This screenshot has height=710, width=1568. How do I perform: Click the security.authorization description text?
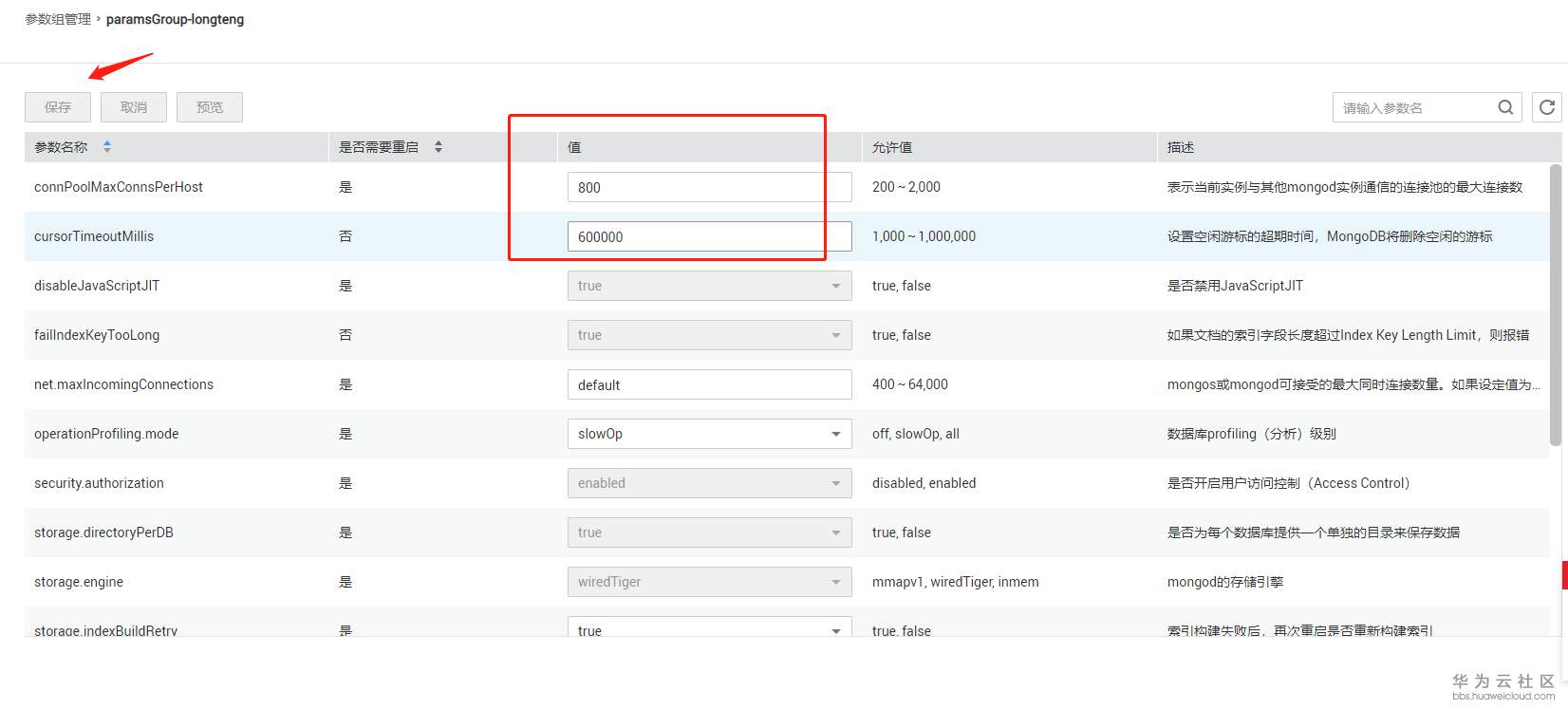pos(1289,483)
